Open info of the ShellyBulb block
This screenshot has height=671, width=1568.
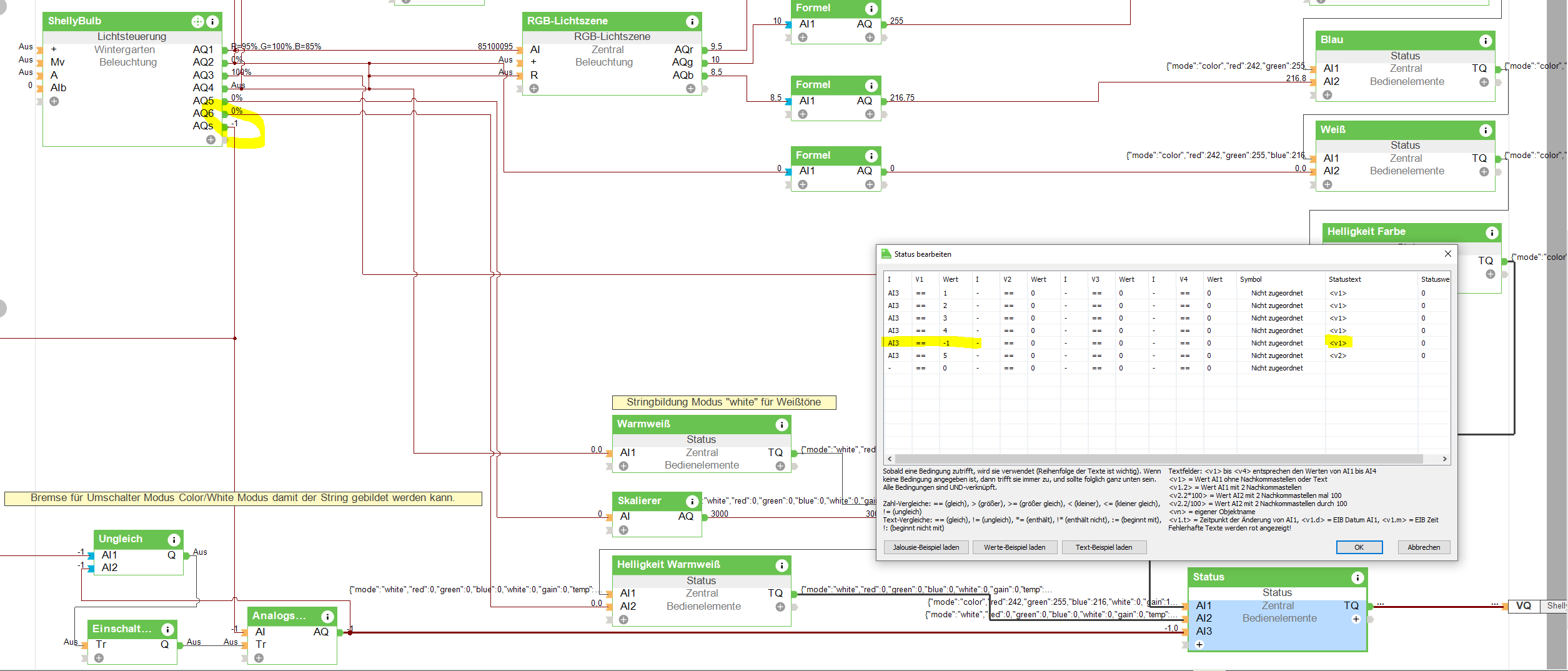click(x=212, y=22)
